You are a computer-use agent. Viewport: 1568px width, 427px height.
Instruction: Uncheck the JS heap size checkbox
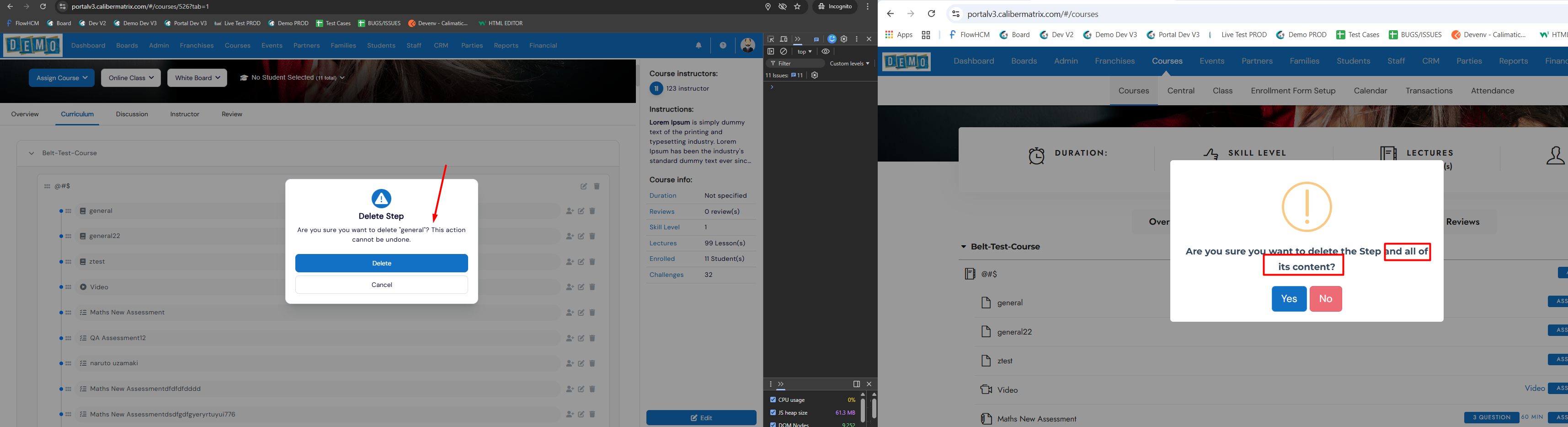[773, 412]
